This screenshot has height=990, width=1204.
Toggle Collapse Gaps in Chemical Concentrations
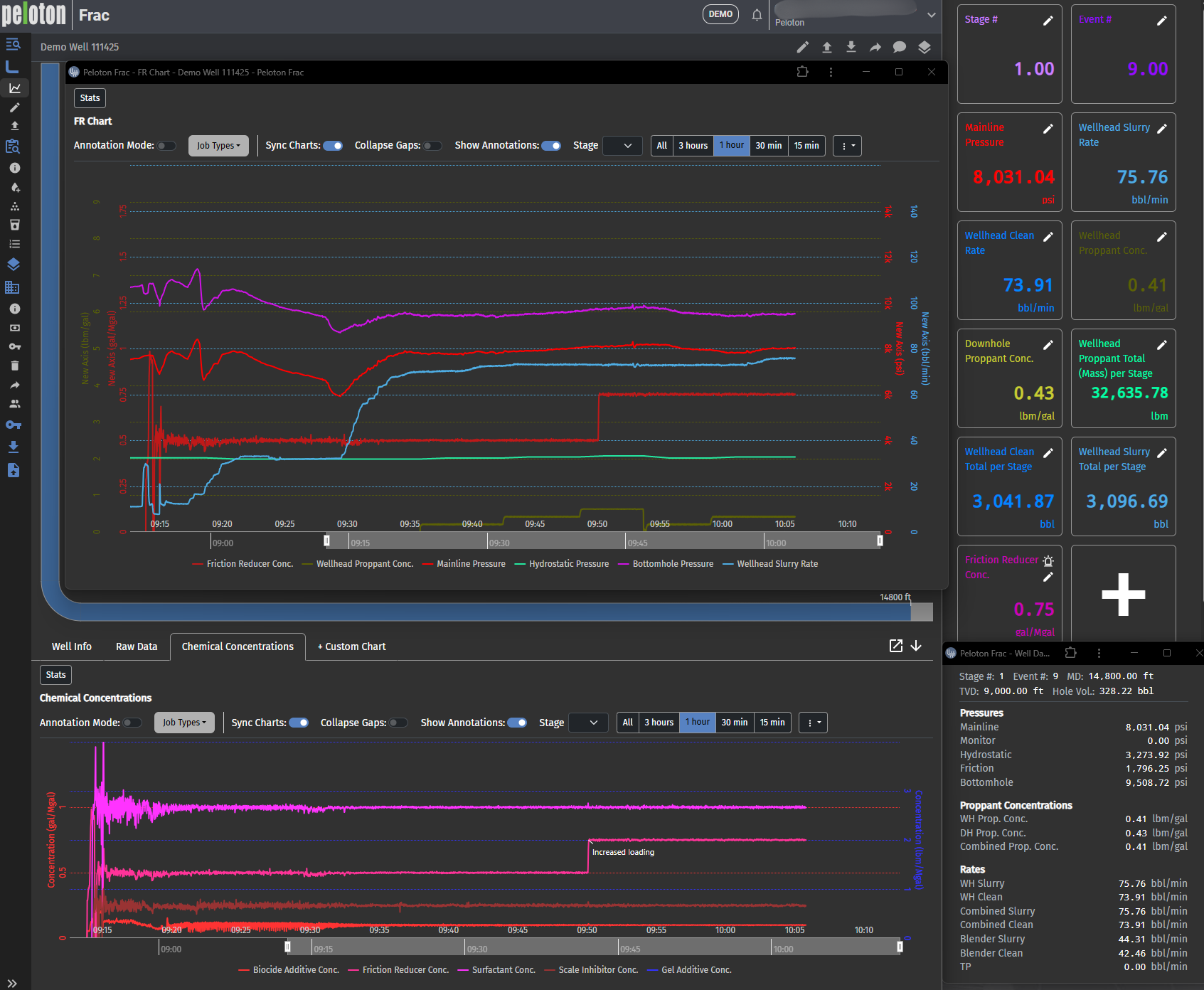(398, 723)
